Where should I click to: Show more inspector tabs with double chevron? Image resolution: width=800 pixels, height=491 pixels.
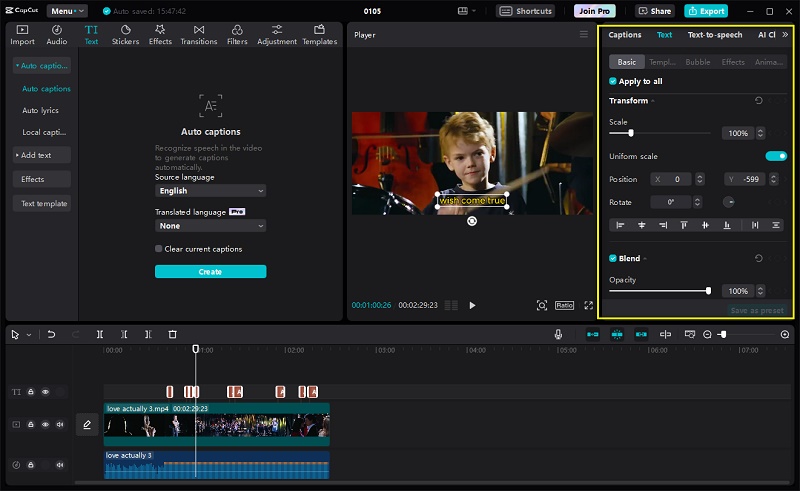(785, 35)
